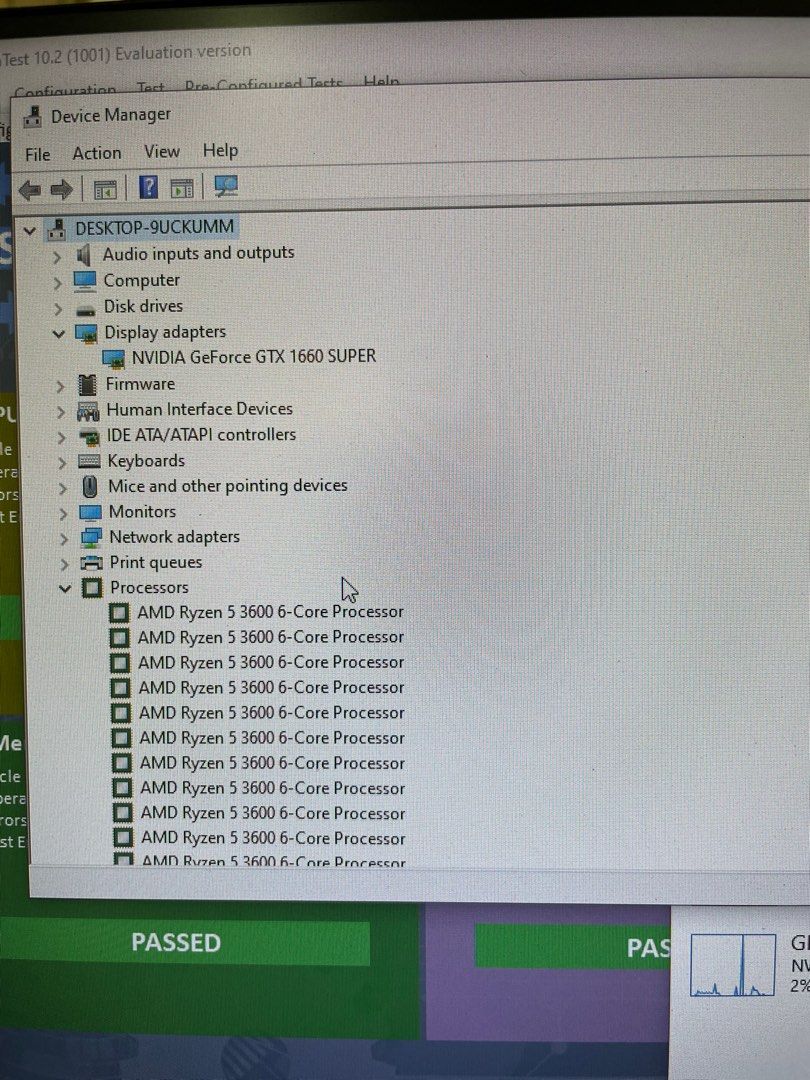The height and width of the screenshot is (1080, 810).
Task: Collapse the Processors category
Action: tap(65, 588)
